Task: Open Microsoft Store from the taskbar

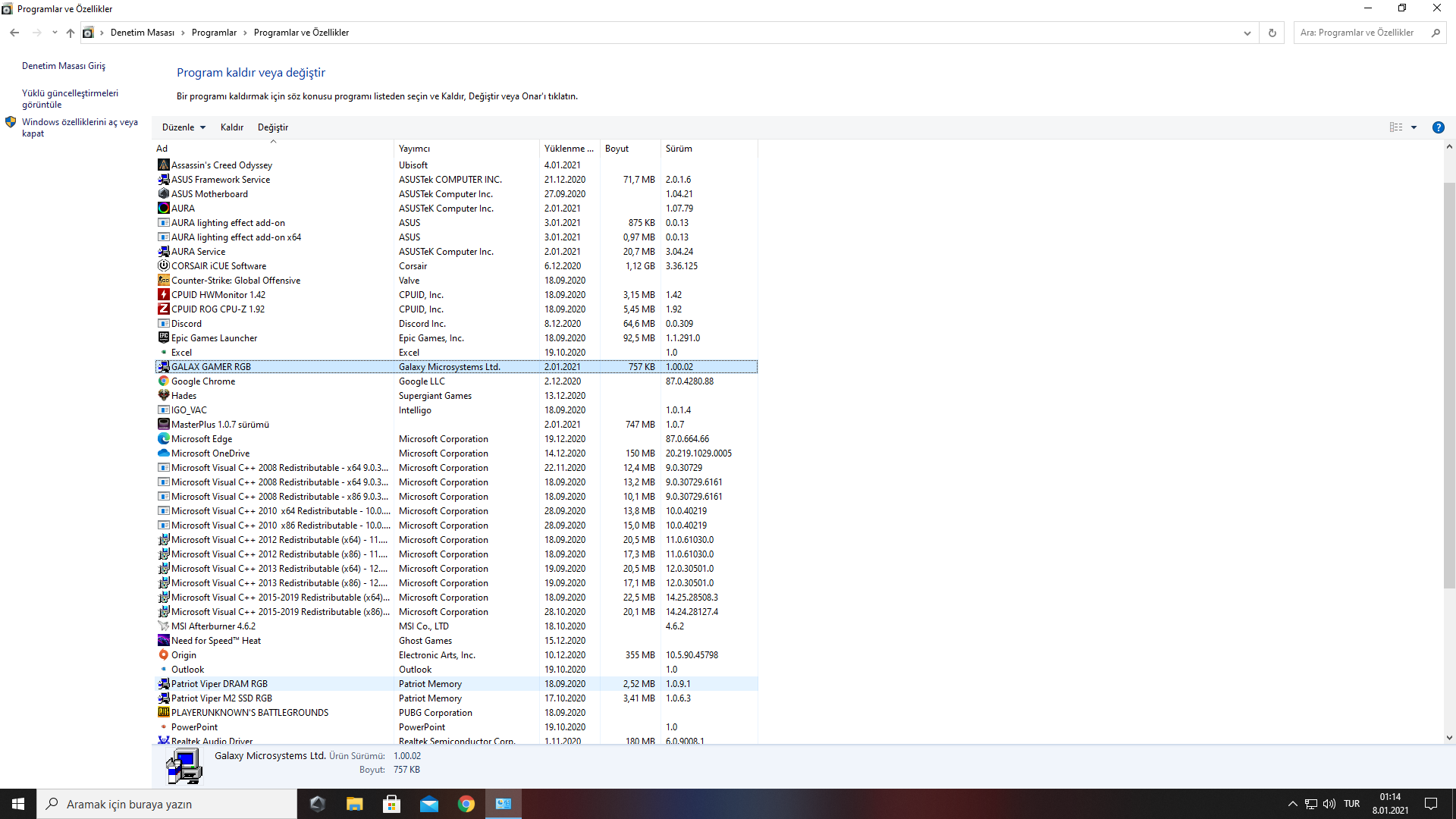Action: click(x=391, y=804)
